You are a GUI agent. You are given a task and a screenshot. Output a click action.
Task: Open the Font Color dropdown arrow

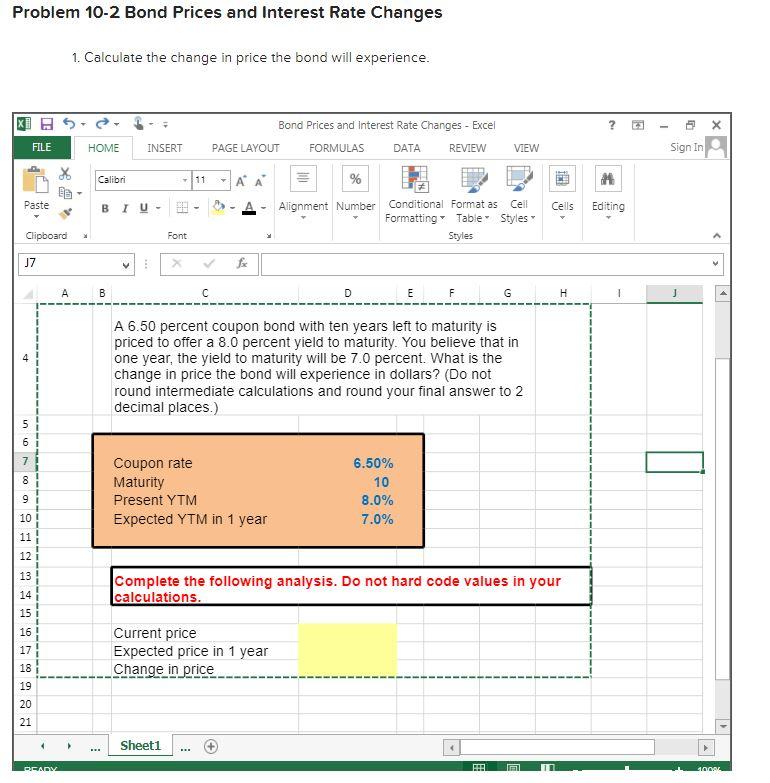[x=264, y=208]
